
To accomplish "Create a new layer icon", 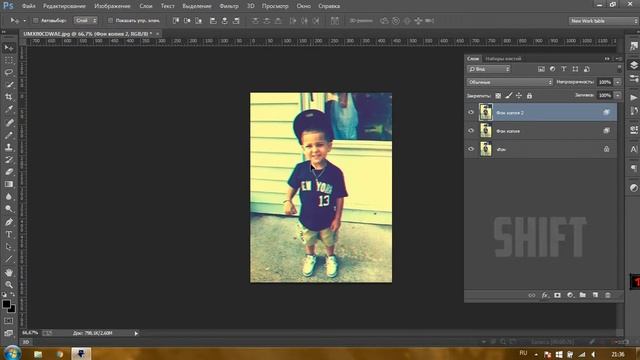I will pos(595,295).
